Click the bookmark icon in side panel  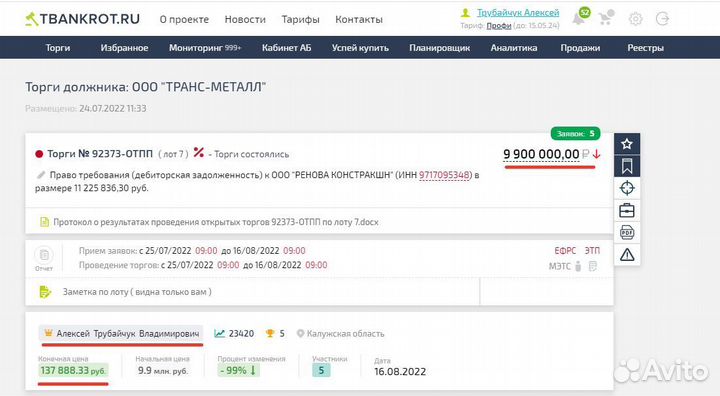pos(627,166)
